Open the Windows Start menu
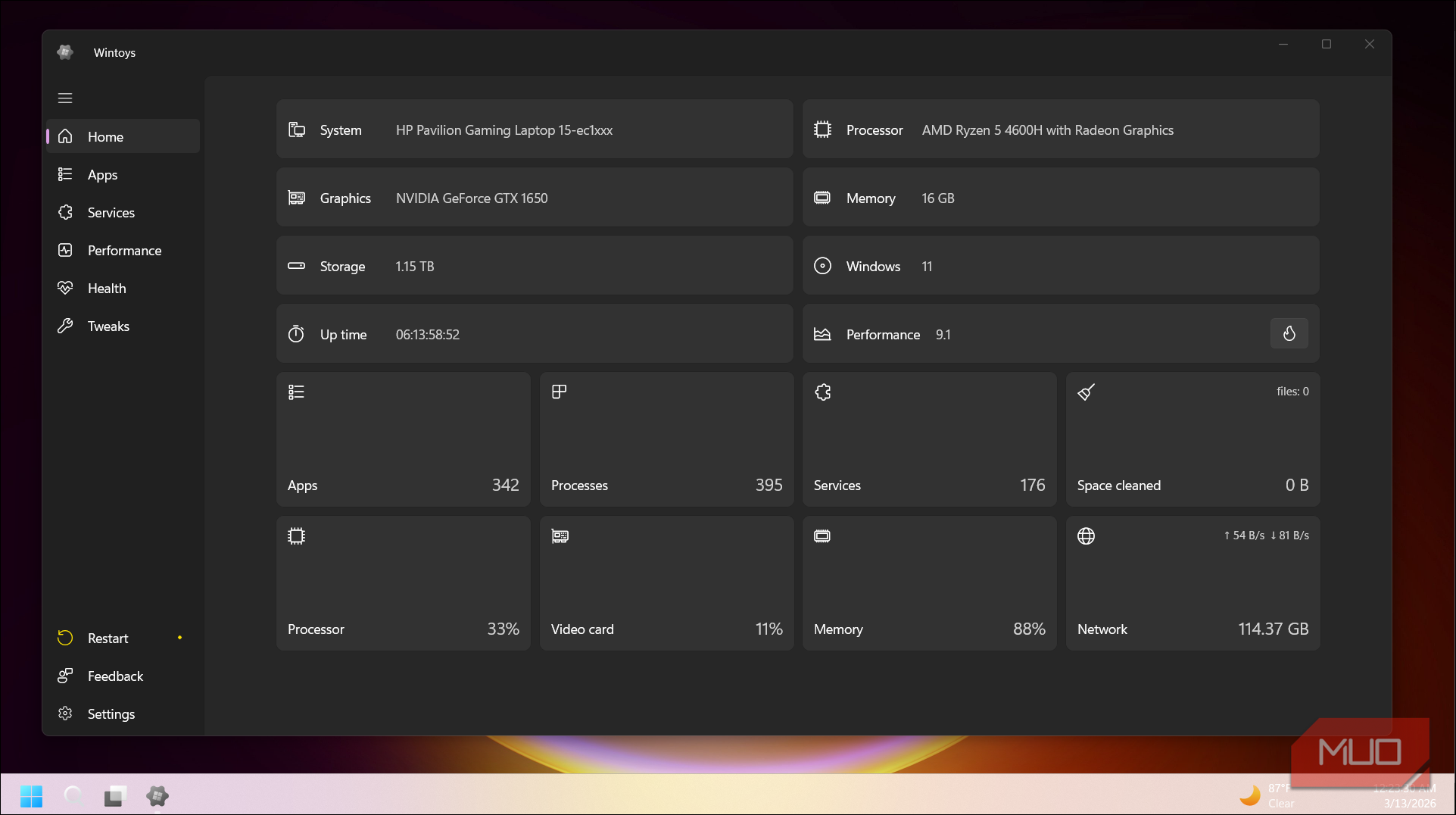 (32, 796)
